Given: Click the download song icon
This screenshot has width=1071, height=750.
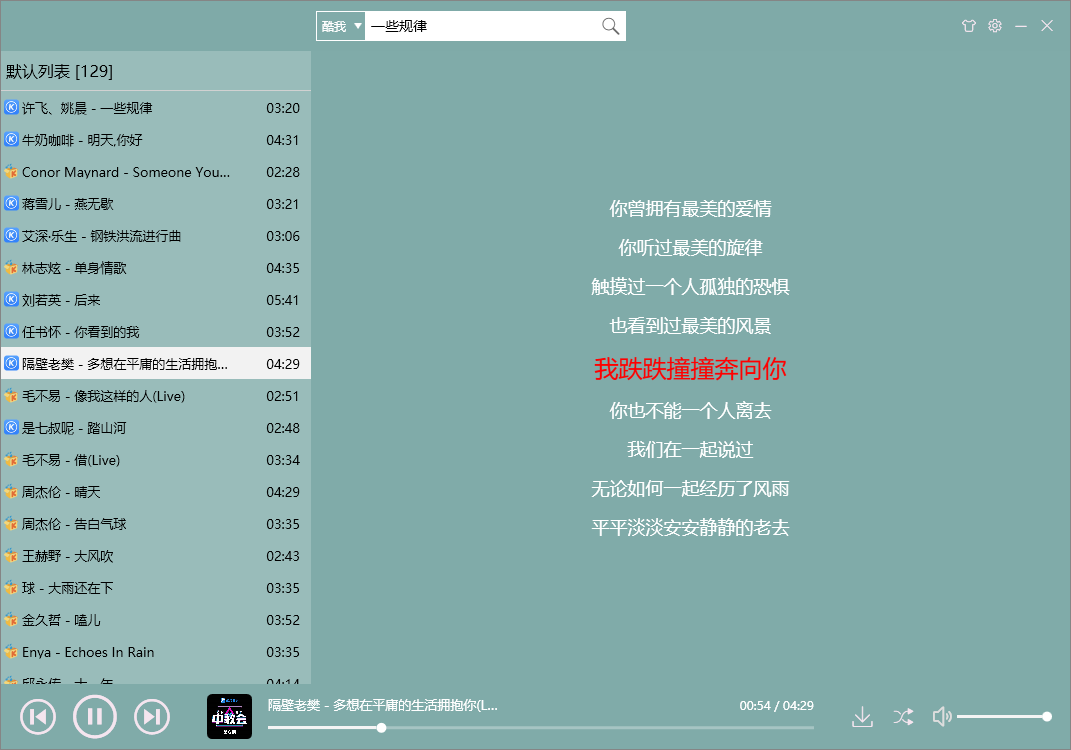Looking at the screenshot, I should pyautogui.click(x=862, y=716).
